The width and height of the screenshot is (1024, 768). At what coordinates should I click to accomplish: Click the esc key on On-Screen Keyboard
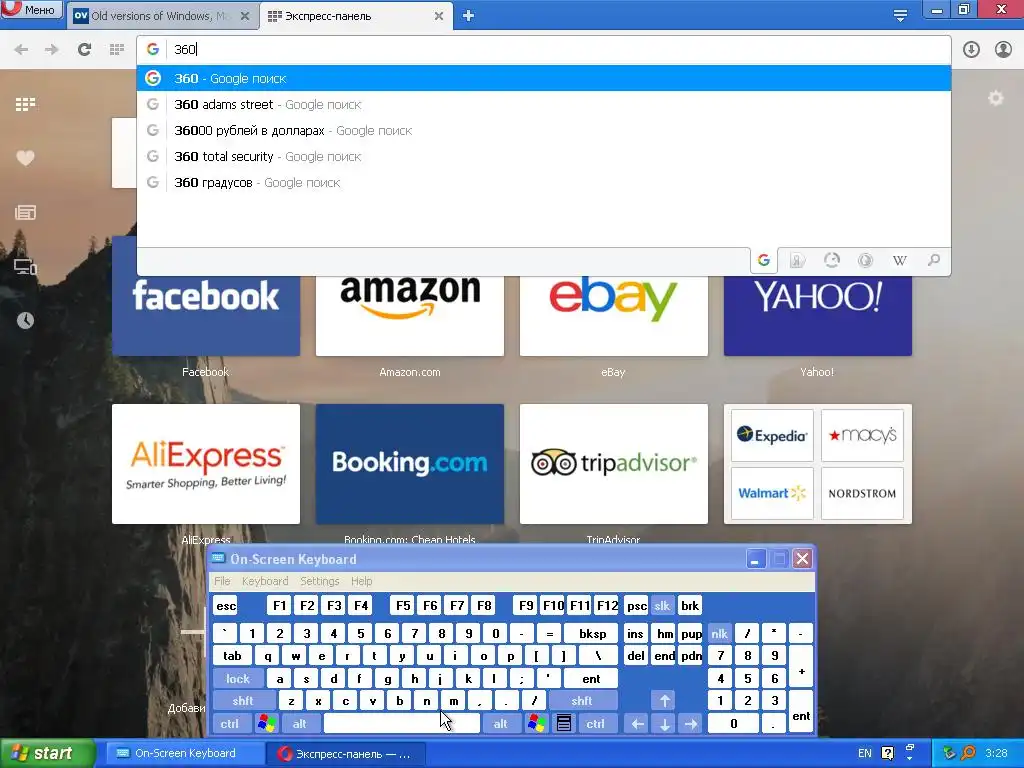226,606
